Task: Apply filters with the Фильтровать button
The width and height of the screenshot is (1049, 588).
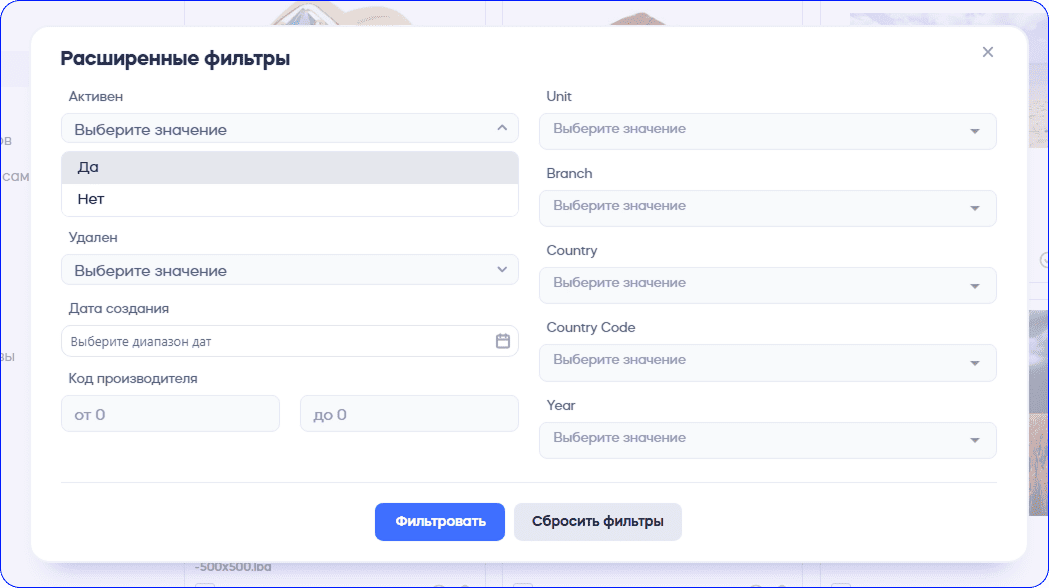Action: click(x=439, y=521)
